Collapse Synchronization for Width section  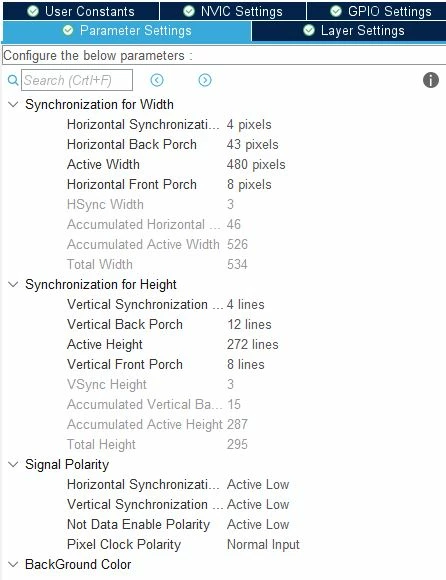pos(13,104)
